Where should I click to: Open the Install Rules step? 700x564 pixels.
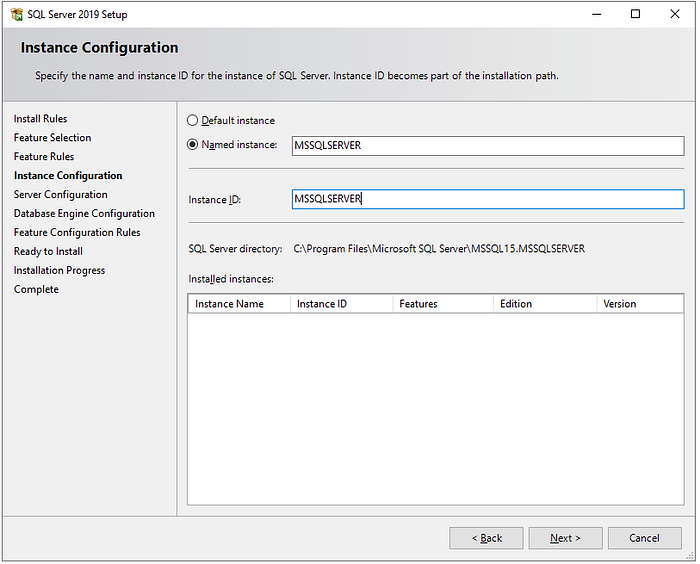[x=40, y=119]
